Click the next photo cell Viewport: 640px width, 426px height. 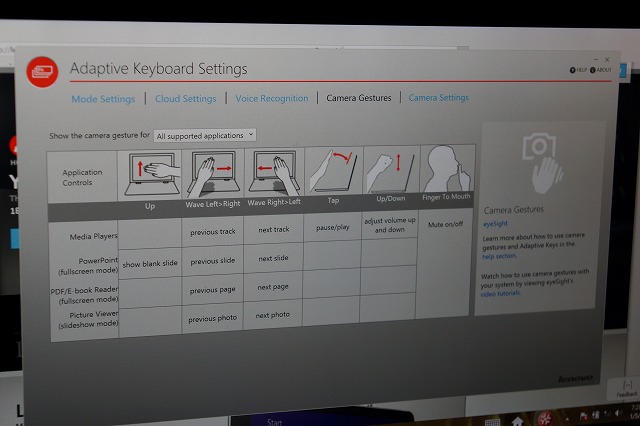[x=272, y=315]
